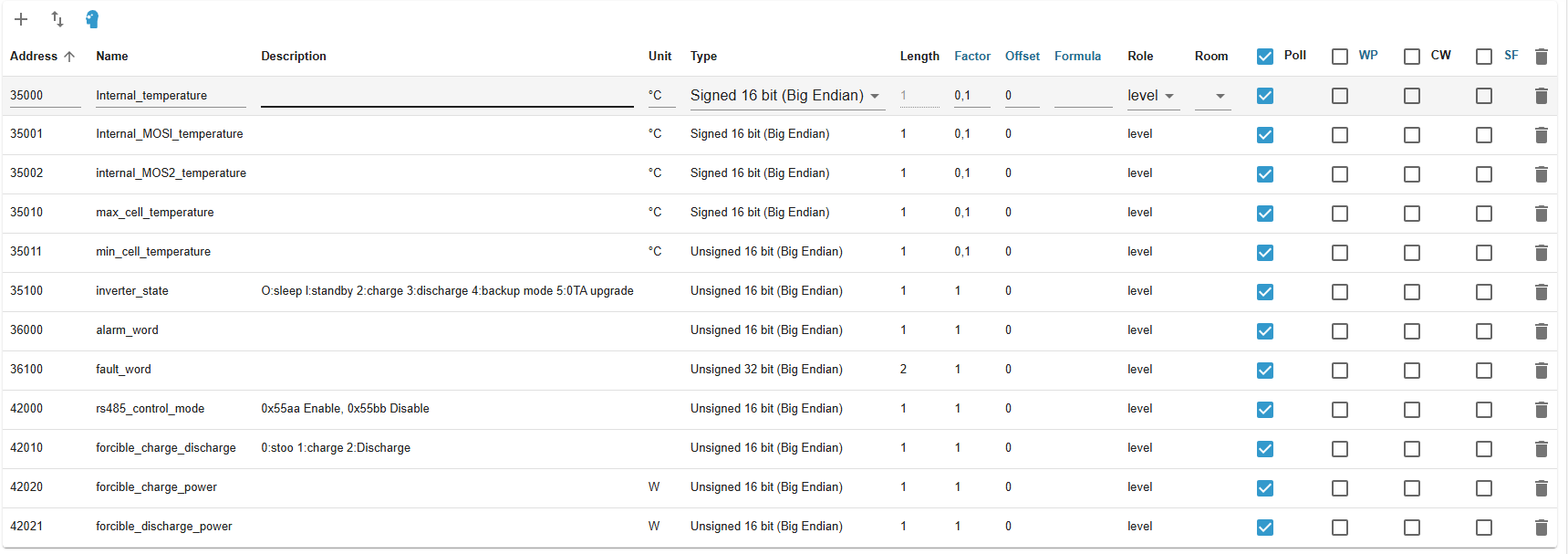Click the blue Formula header link

point(1077,57)
